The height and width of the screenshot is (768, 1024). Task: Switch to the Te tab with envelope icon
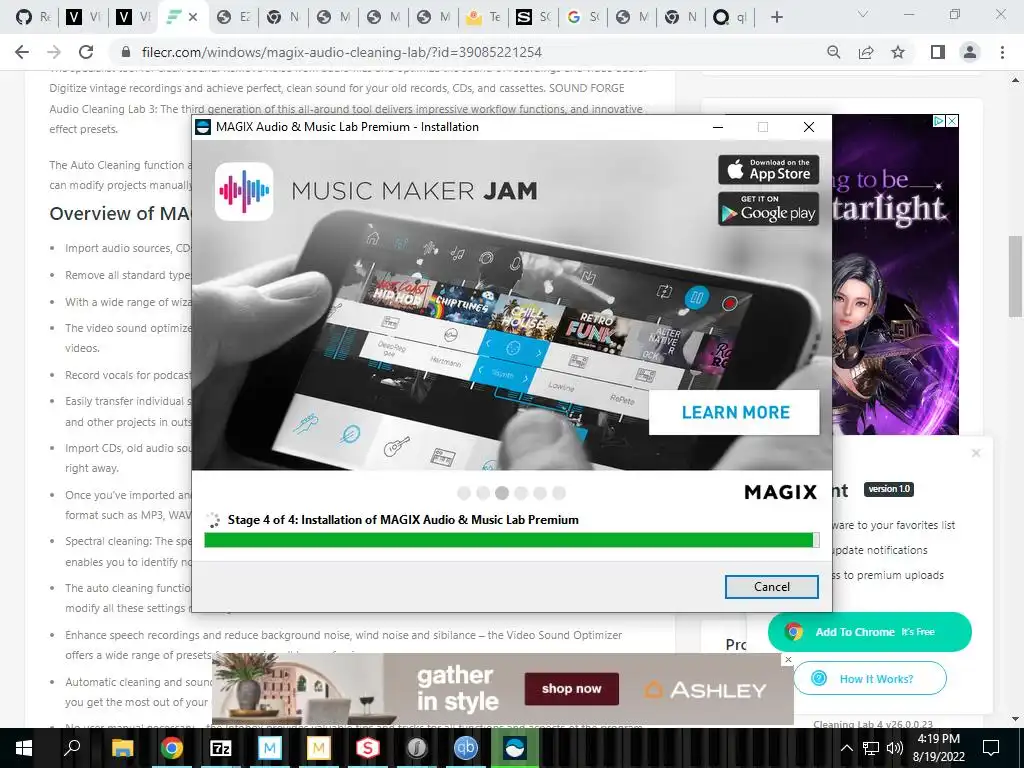click(483, 17)
